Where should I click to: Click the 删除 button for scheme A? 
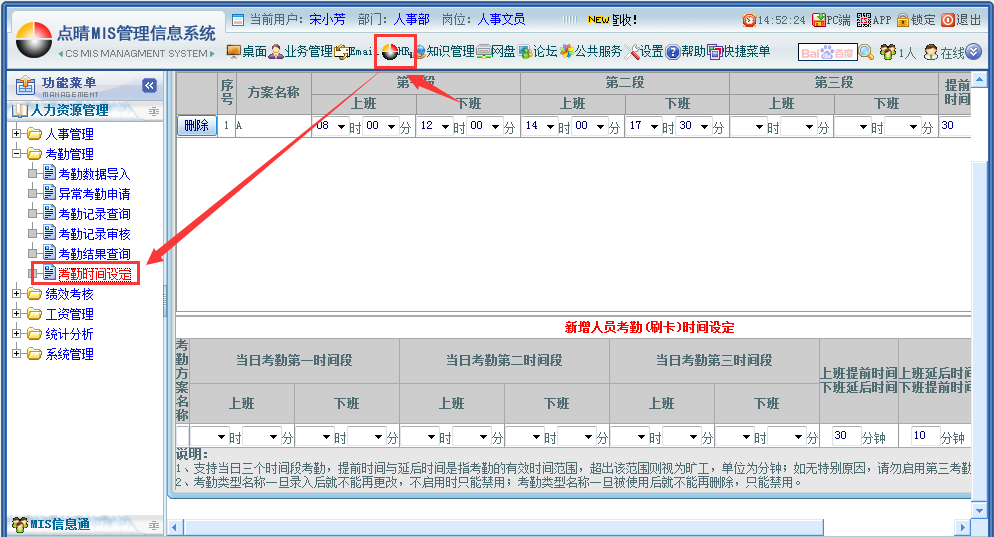click(x=196, y=126)
